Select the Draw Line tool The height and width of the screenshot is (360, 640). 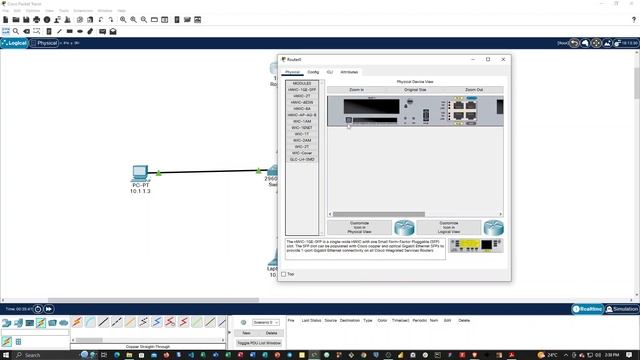(59, 31)
